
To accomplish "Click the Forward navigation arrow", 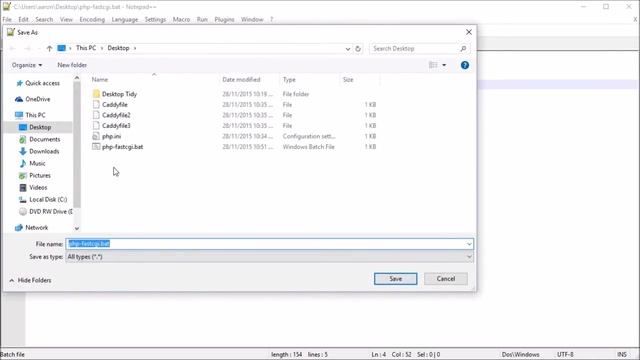I will click(x=27, y=48).
